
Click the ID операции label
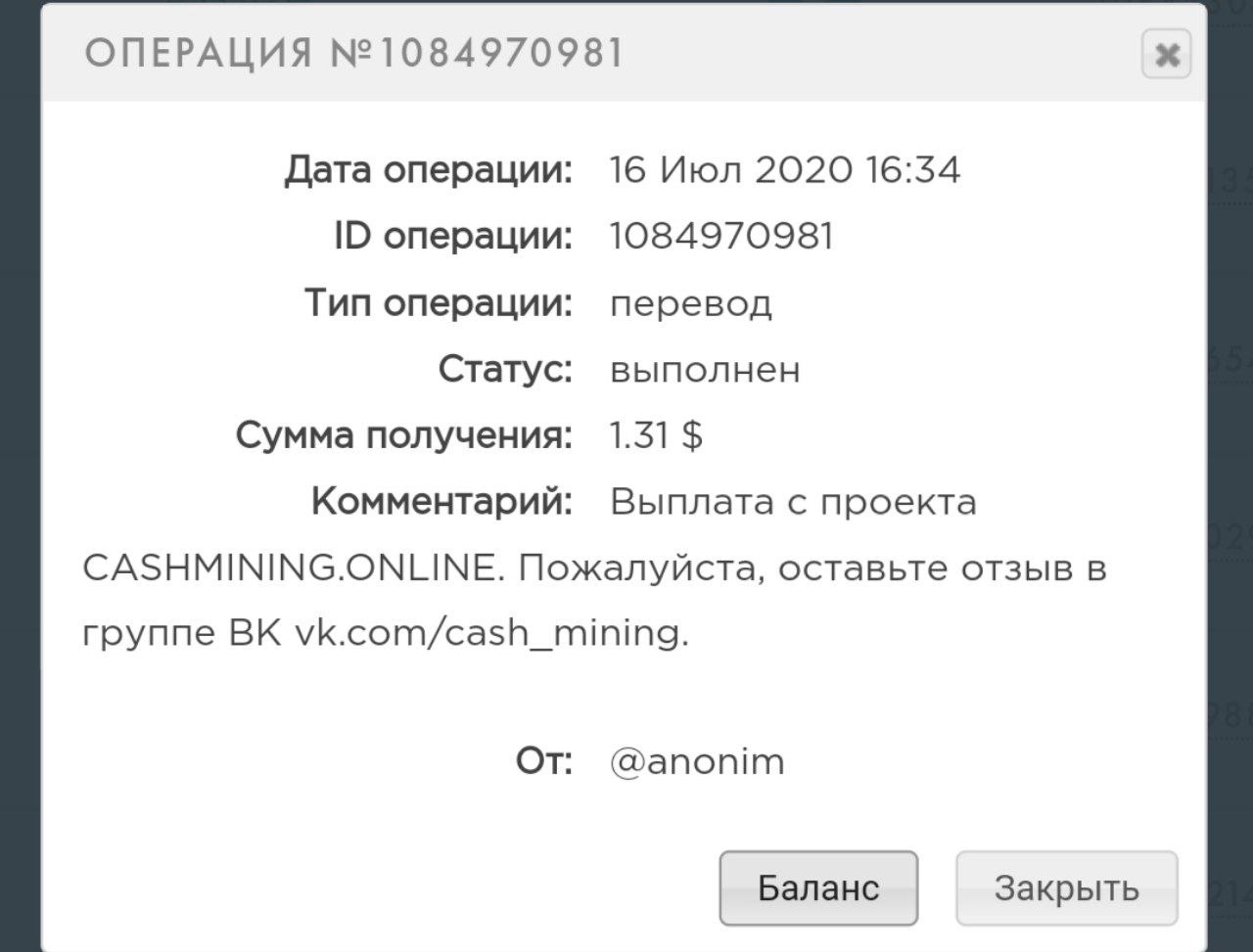(x=452, y=237)
